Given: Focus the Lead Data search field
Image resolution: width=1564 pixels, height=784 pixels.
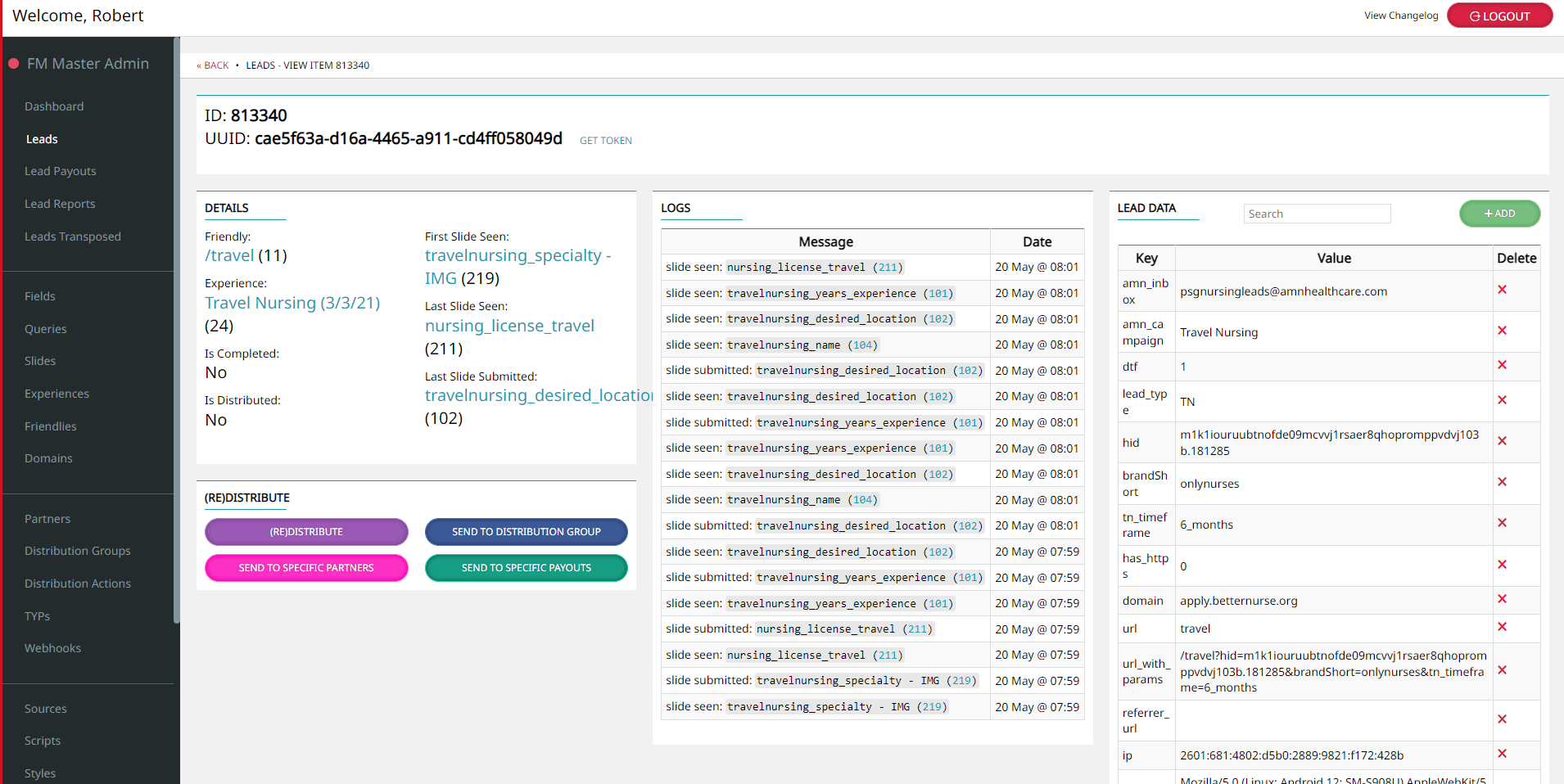Looking at the screenshot, I should point(1317,214).
